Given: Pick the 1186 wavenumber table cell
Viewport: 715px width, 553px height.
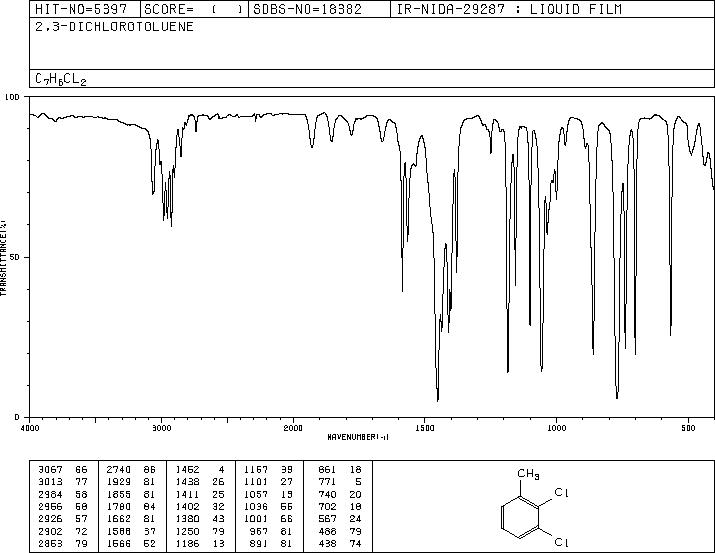Looking at the screenshot, I should 187,544.
